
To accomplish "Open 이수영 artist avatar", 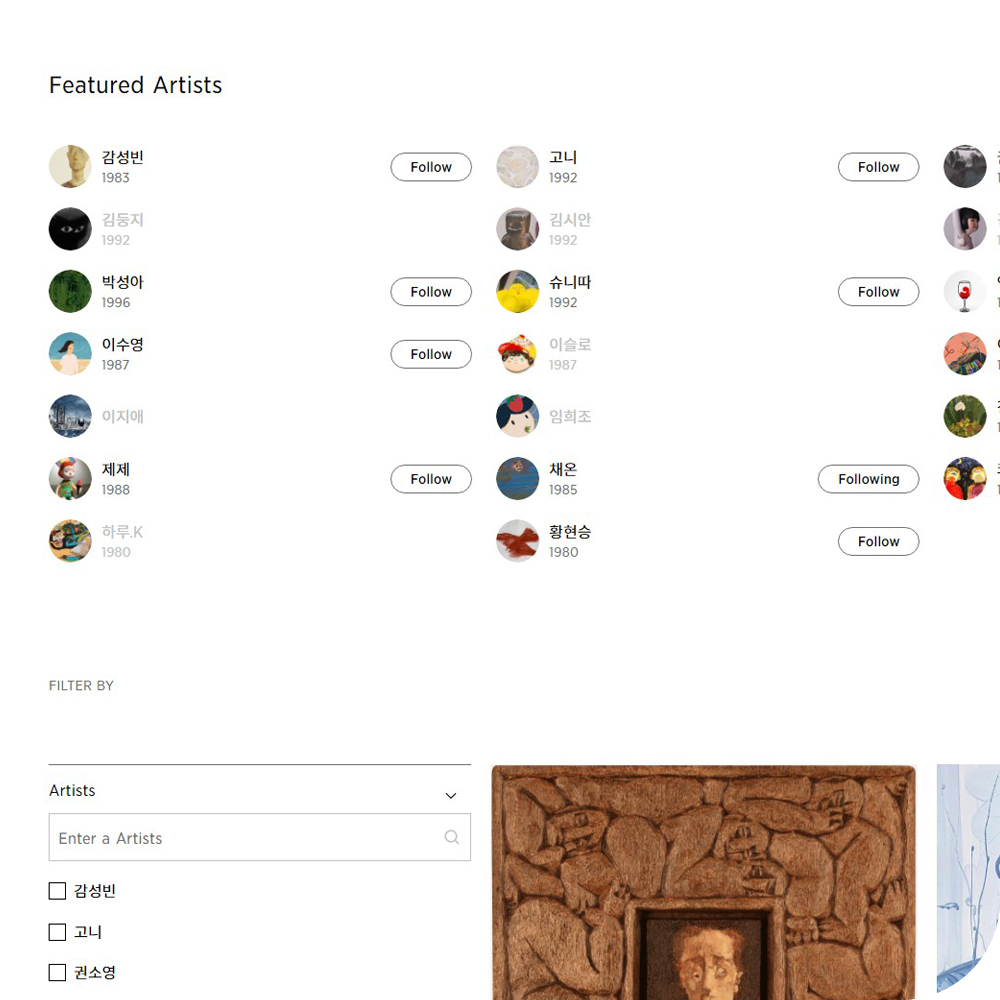I will (70, 354).
